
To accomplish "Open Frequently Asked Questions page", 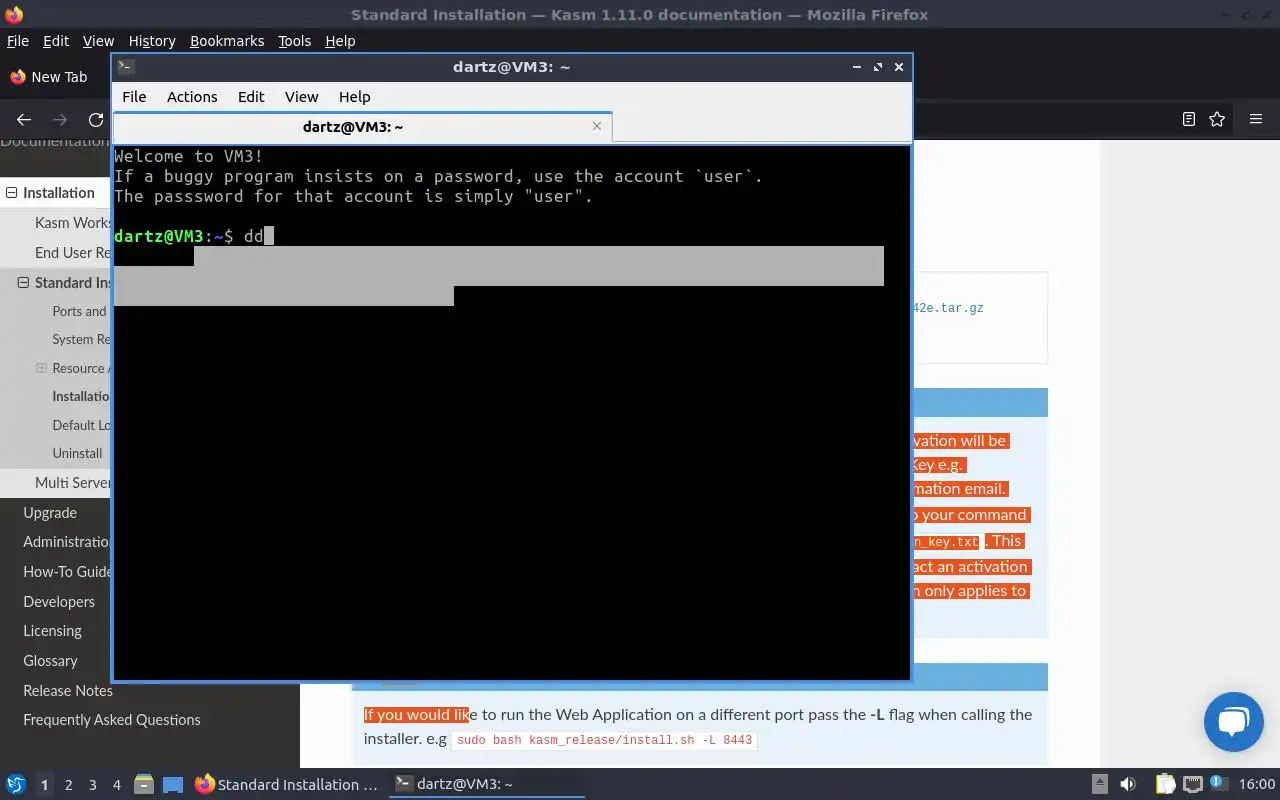I will click(x=112, y=720).
